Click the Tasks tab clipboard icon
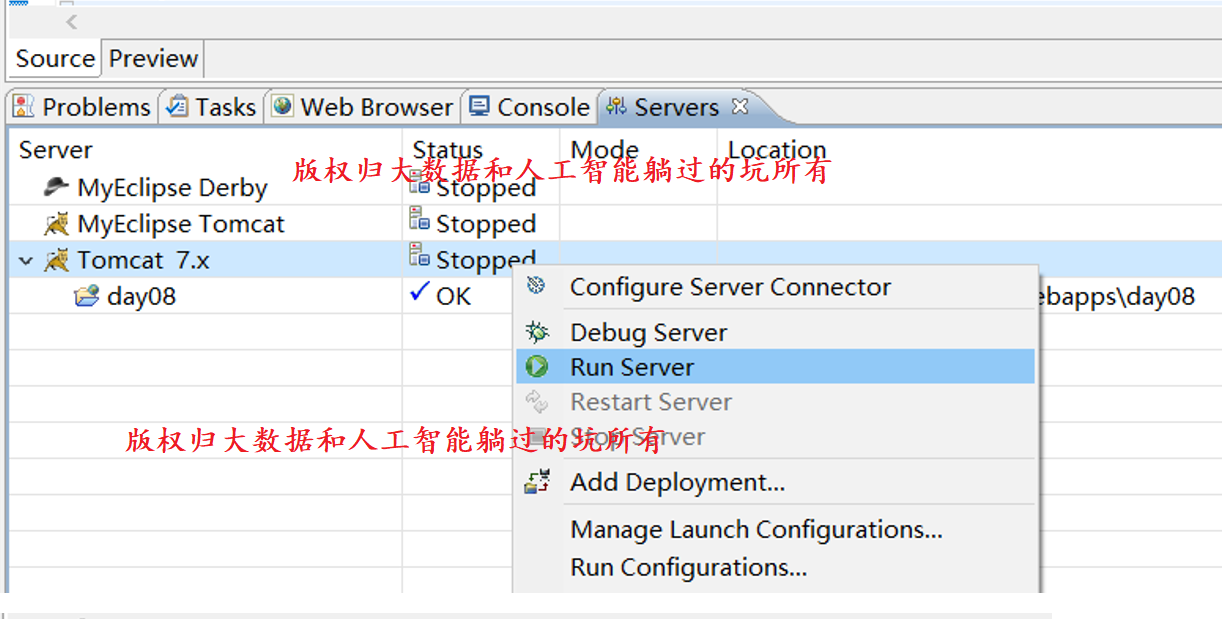The image size is (1222, 619). coord(178,106)
